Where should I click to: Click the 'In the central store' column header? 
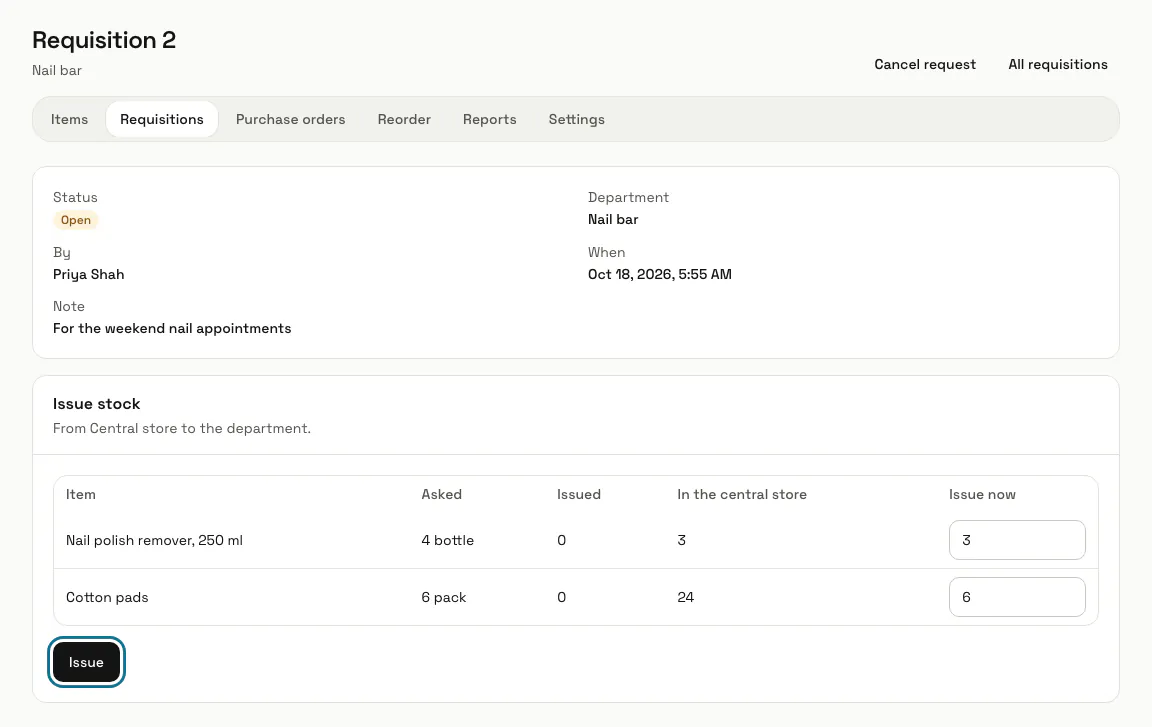(x=742, y=494)
